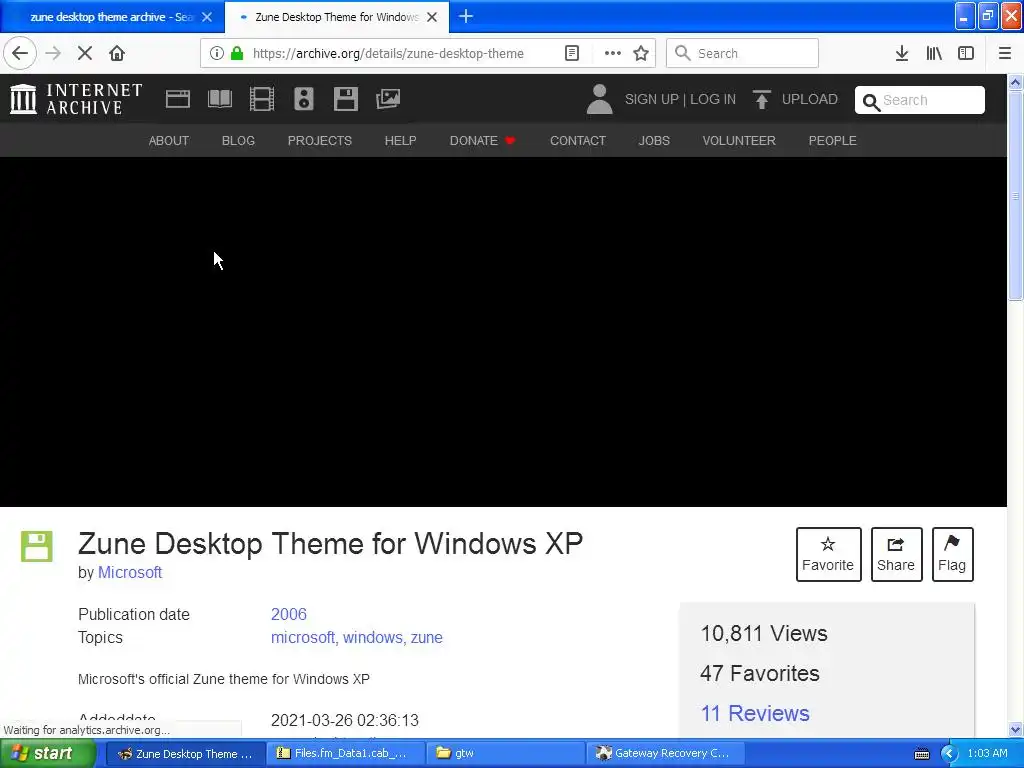Click the upload arrow icon
1024x768 pixels.
point(761,99)
